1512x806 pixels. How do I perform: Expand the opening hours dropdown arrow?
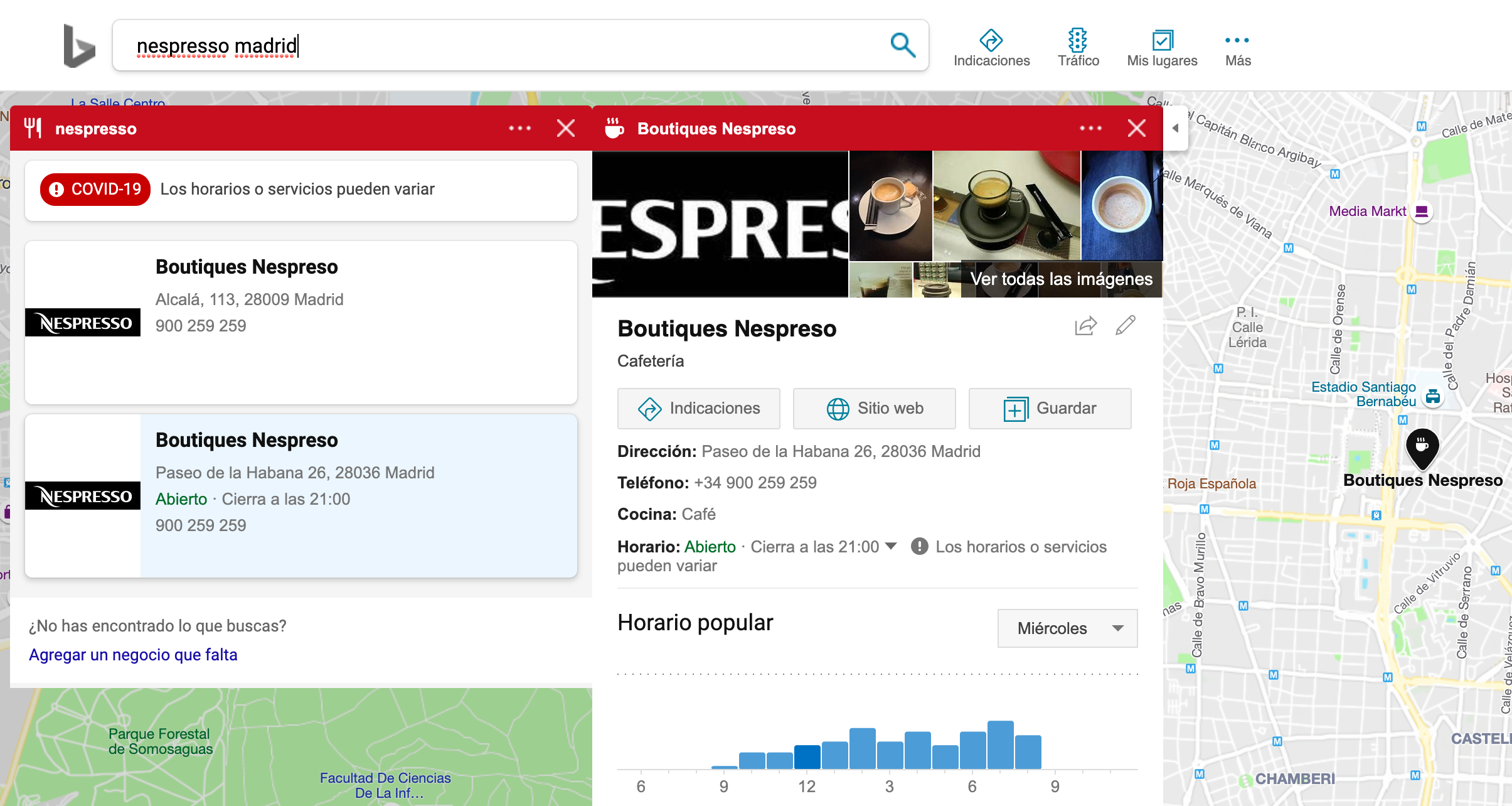coord(891,546)
